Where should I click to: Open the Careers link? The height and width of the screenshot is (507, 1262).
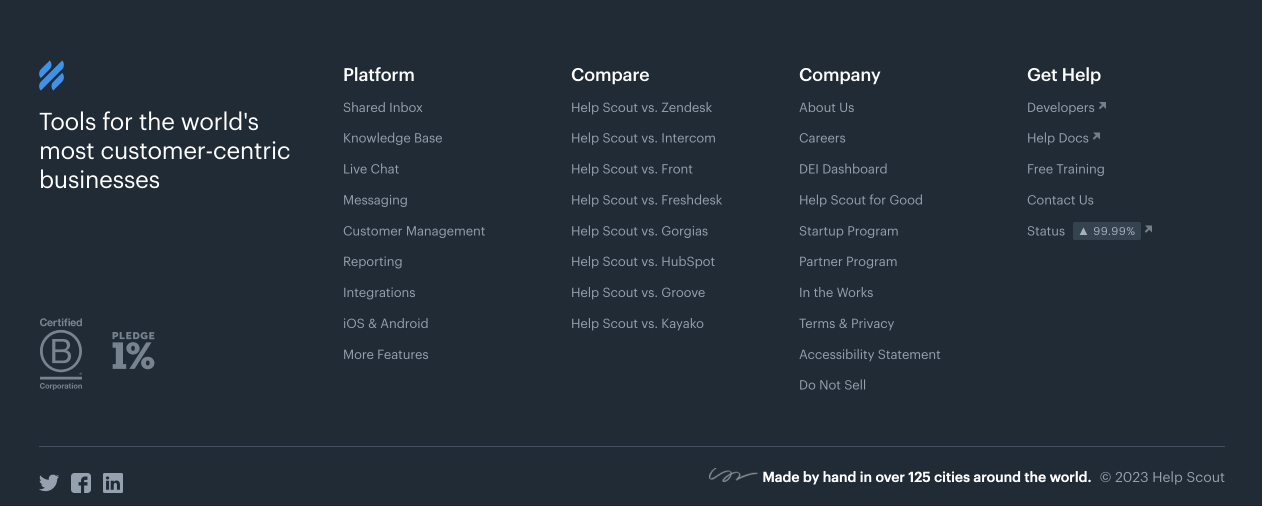point(822,138)
